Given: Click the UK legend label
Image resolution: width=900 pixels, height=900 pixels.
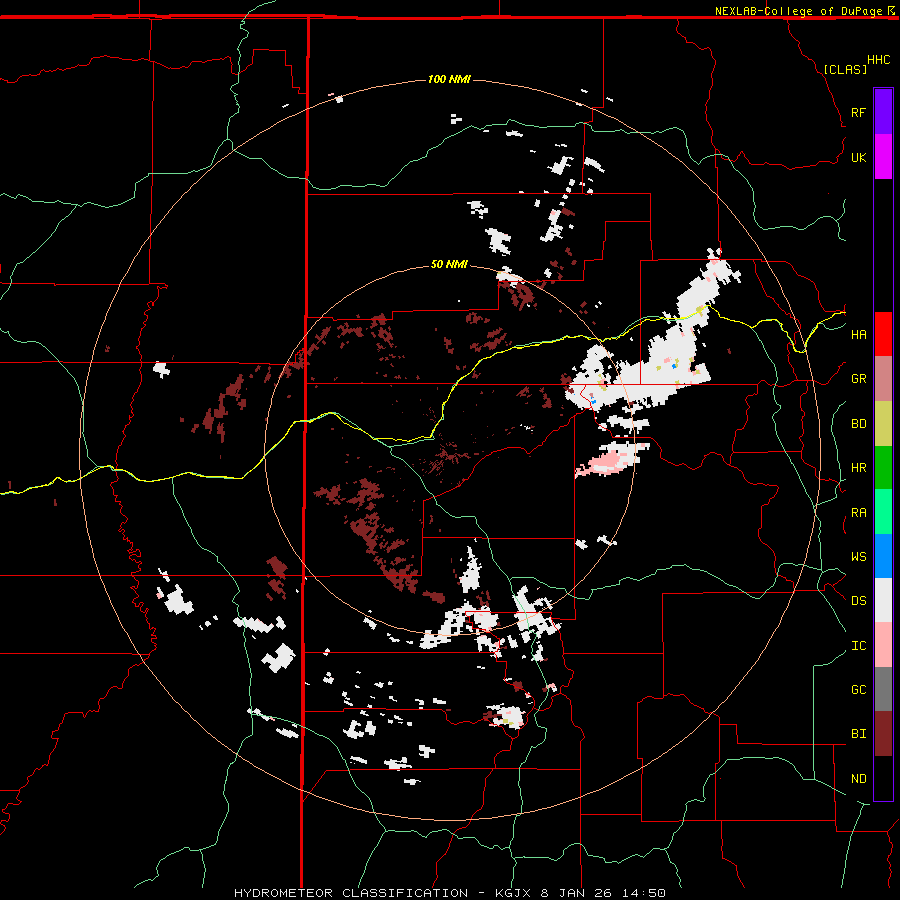Looking at the screenshot, I should (858, 158).
